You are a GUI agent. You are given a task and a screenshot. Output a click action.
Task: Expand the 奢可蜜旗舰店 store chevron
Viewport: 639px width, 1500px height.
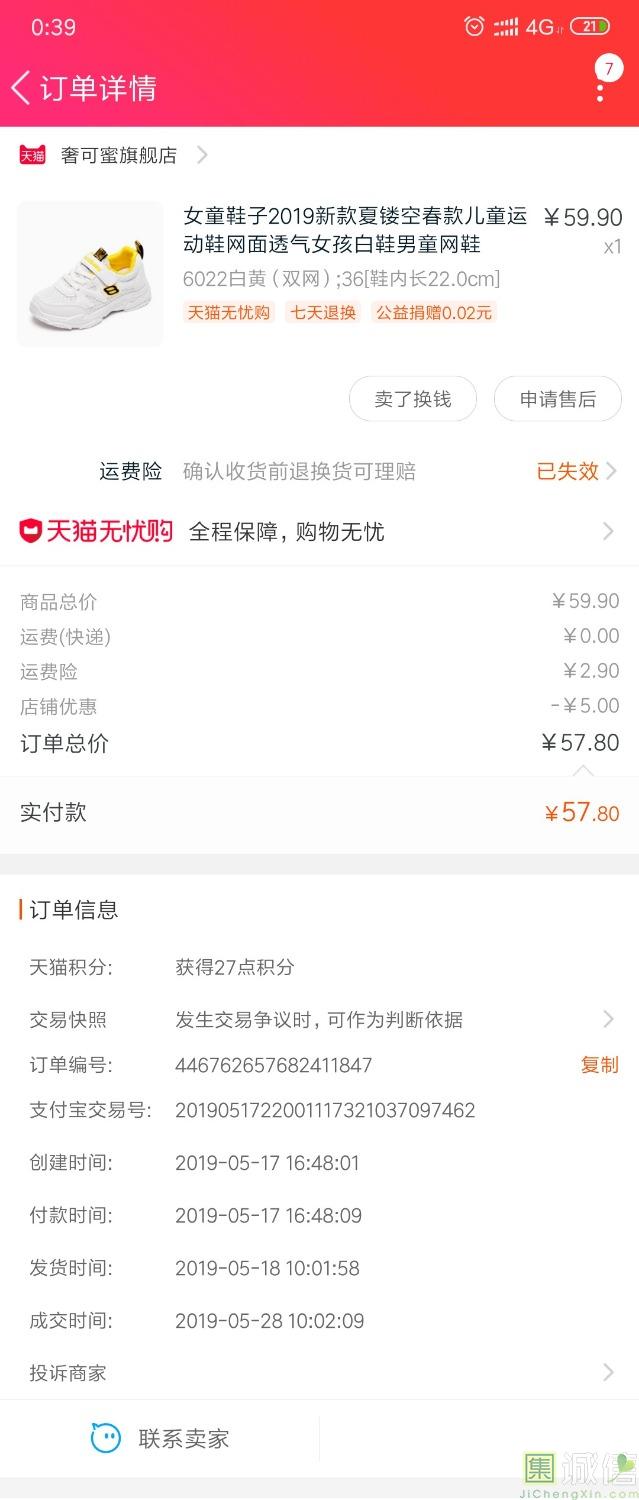202,155
